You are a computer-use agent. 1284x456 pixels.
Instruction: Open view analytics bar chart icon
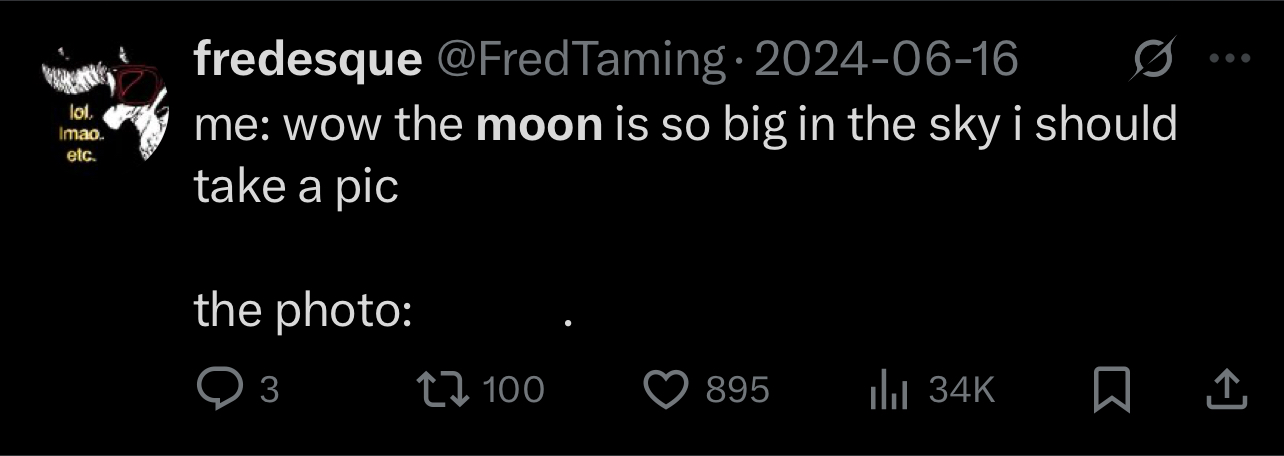[887, 389]
